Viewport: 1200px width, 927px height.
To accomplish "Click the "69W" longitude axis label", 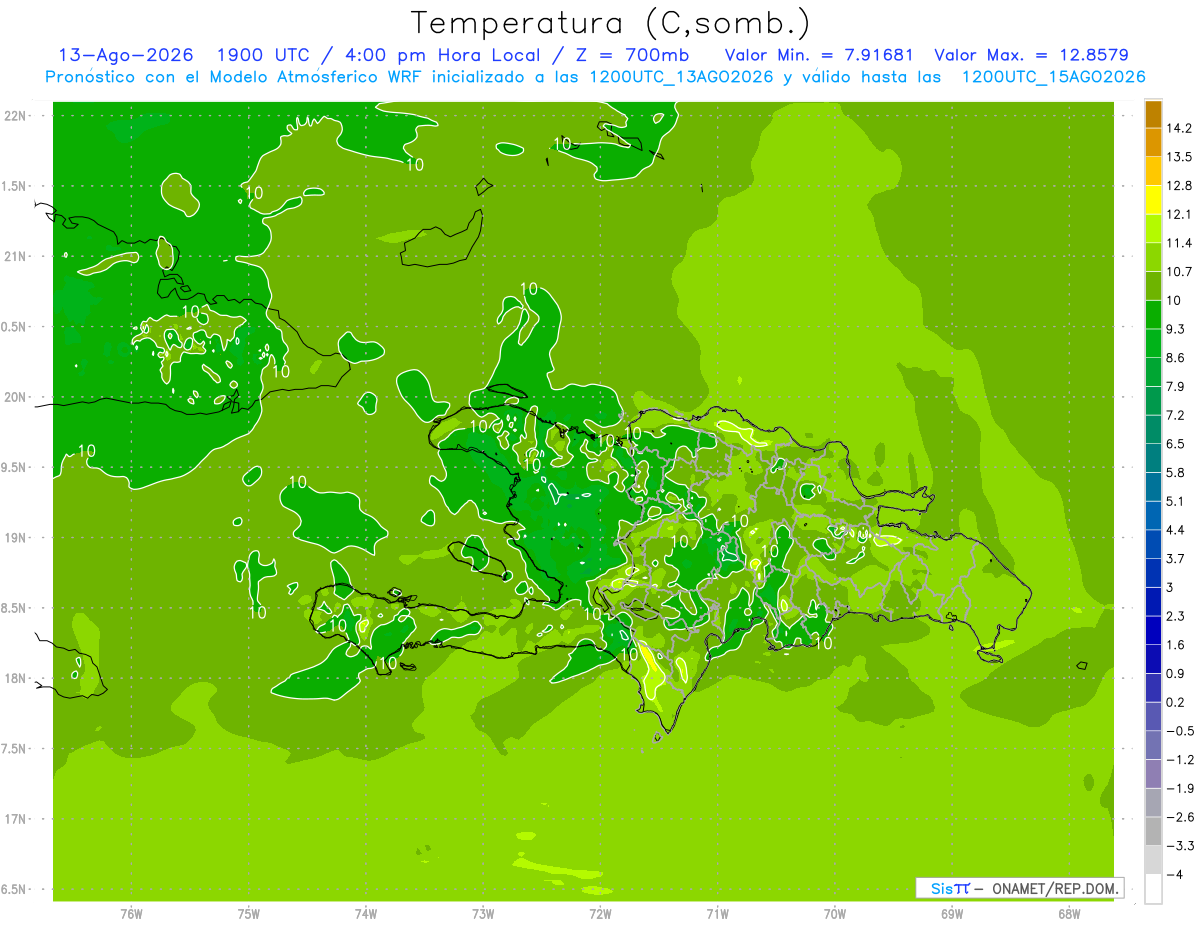I will 952,913.
